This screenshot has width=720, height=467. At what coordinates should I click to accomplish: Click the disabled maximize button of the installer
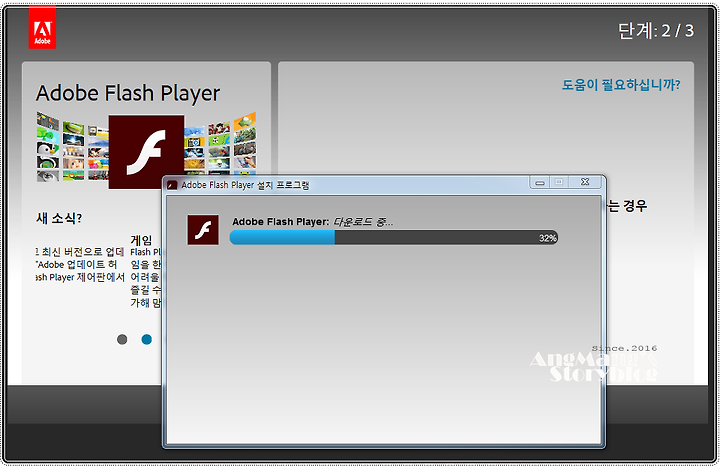point(559,182)
